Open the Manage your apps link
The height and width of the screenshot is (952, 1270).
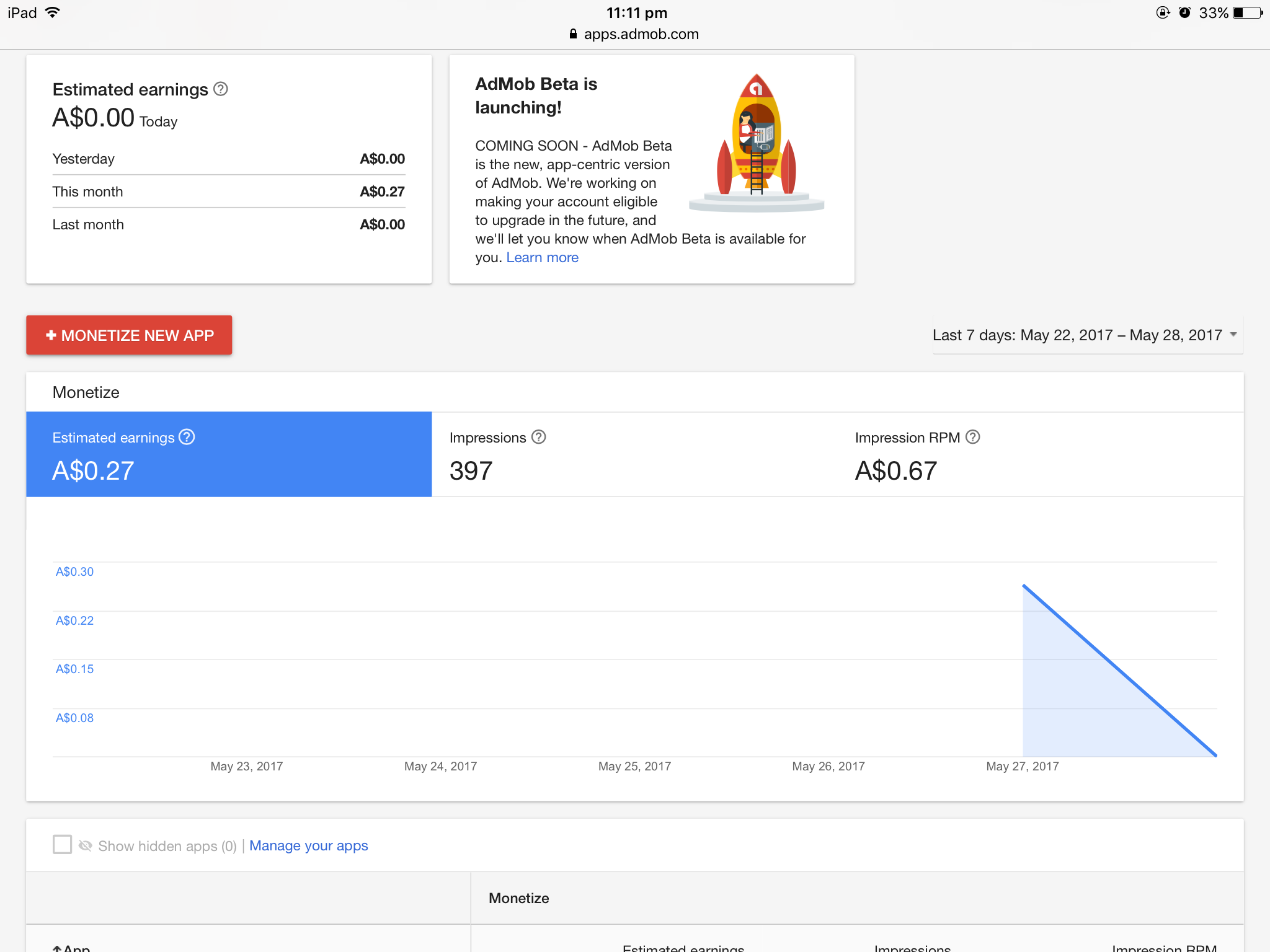pyautogui.click(x=308, y=845)
